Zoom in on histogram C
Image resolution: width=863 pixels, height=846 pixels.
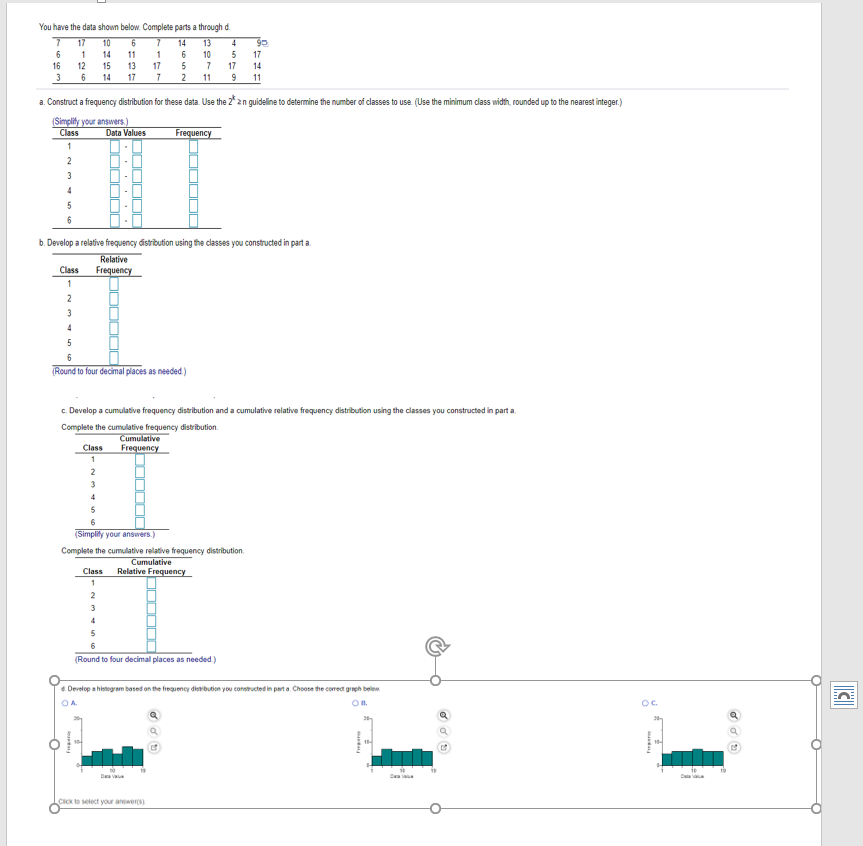coord(735,714)
